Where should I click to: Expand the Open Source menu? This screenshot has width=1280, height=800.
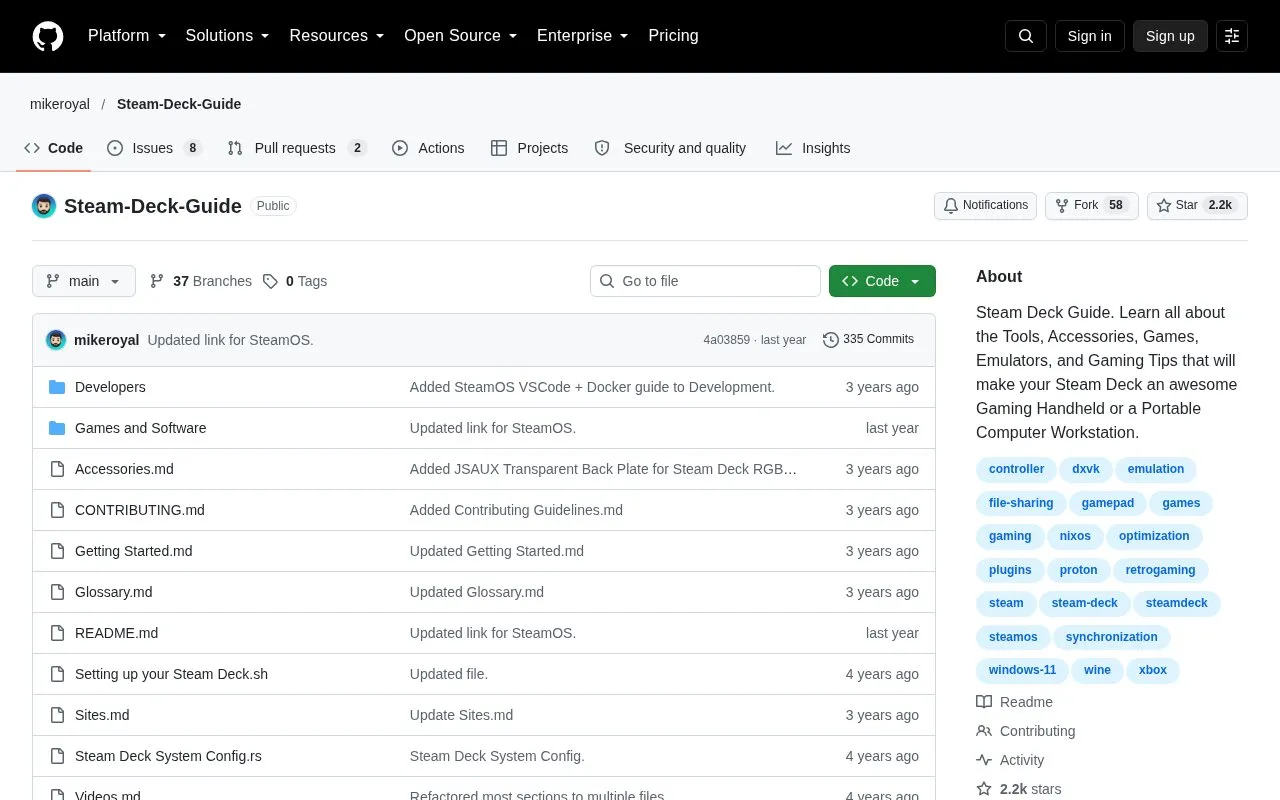(461, 36)
